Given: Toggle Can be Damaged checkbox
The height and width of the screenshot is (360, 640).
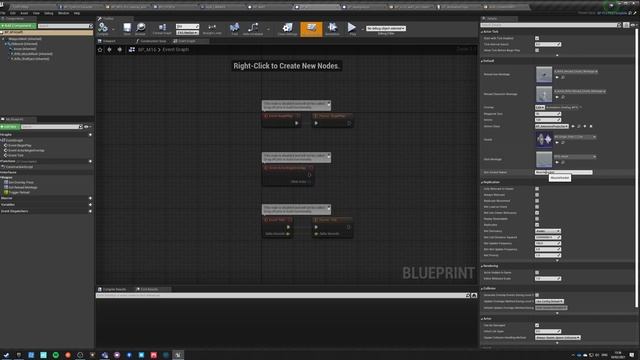Looking at the screenshot, I should pyautogui.click(x=537, y=325).
